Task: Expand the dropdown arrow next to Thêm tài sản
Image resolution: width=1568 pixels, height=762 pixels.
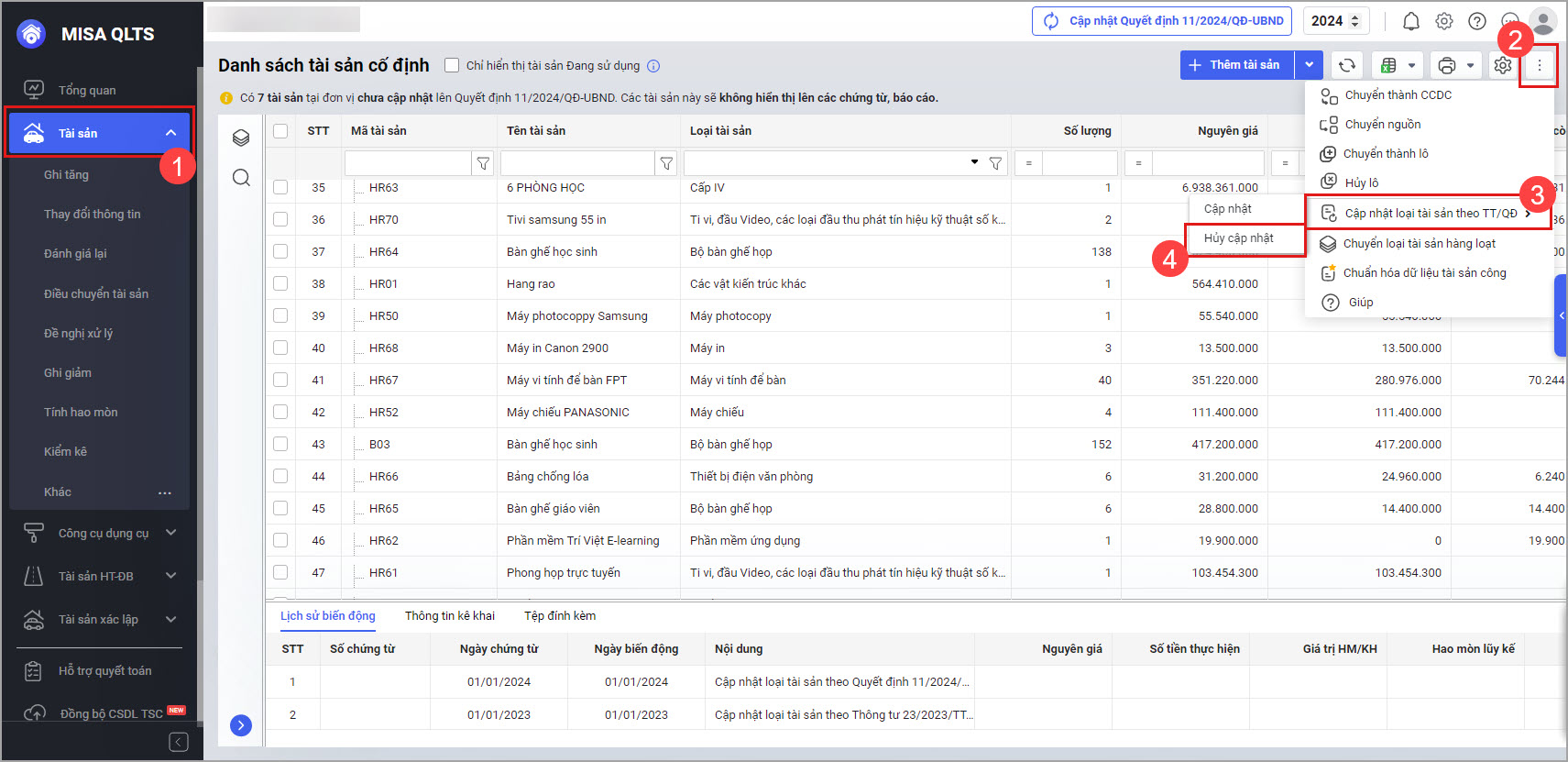Action: click(1309, 65)
